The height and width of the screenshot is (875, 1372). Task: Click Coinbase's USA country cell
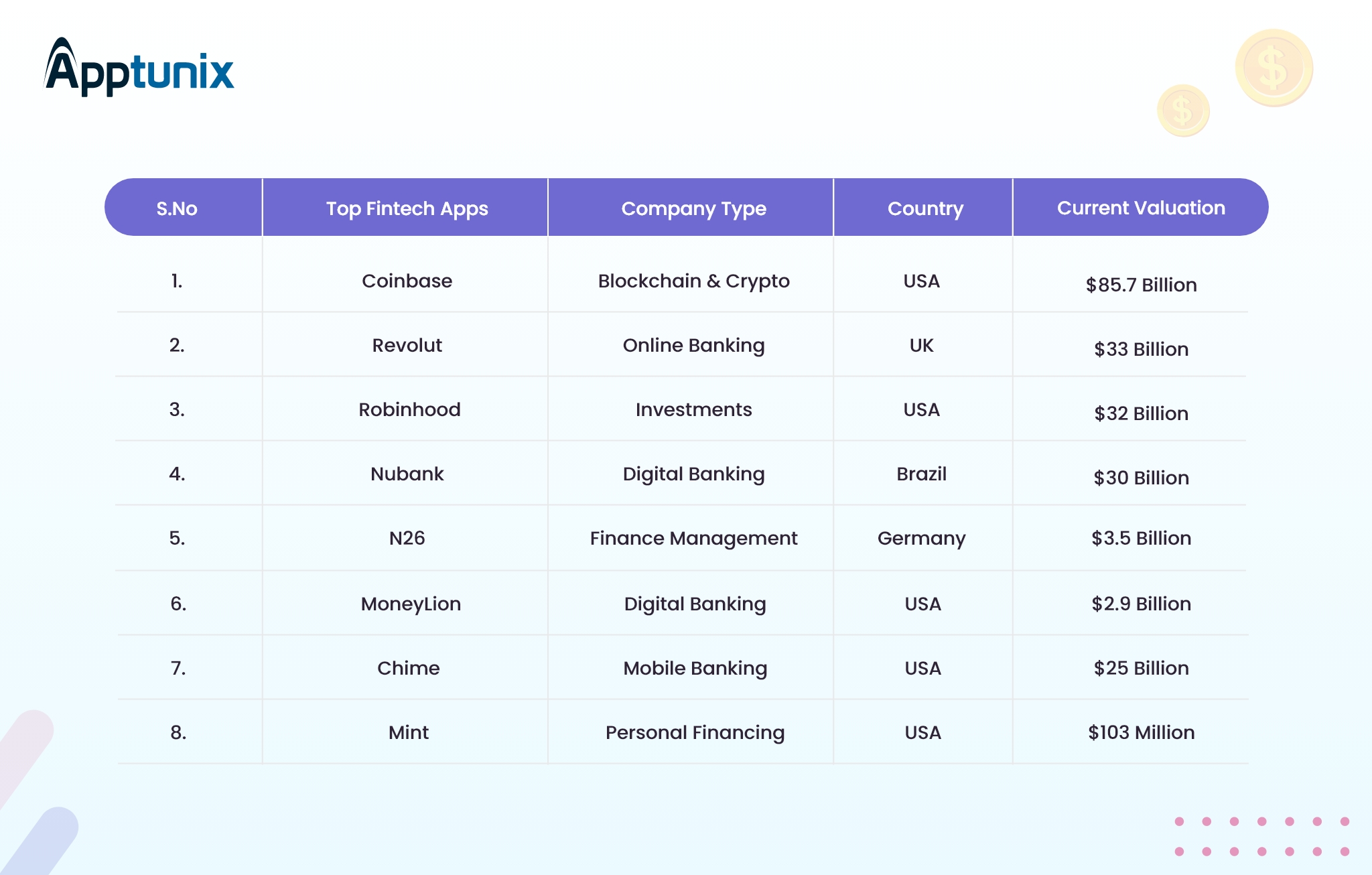921,281
